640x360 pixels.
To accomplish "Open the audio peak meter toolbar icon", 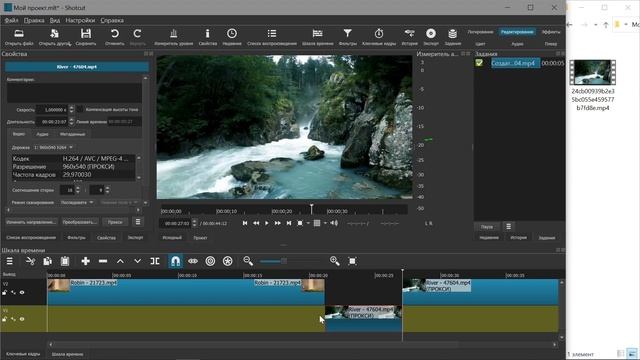I will 173,33.
